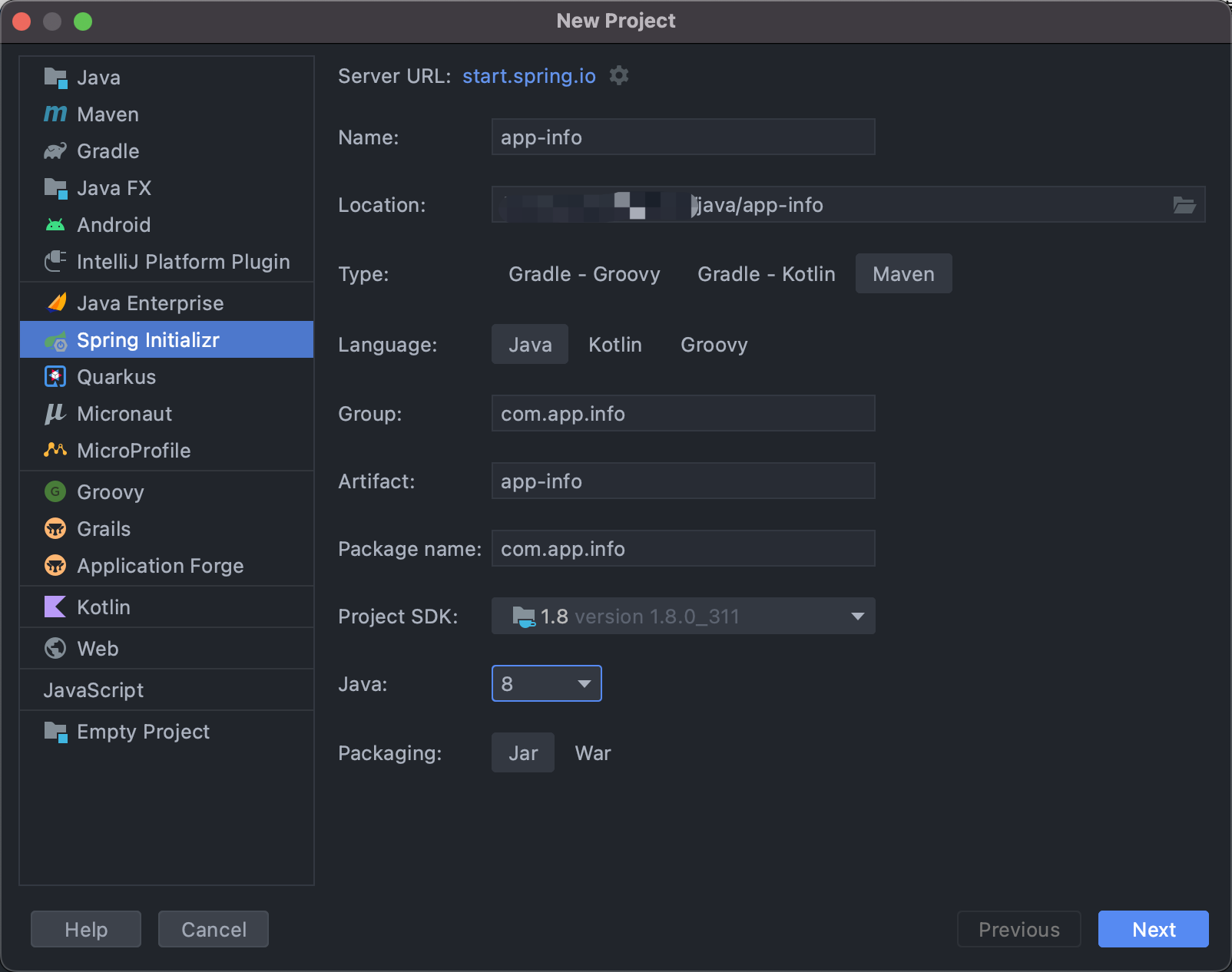1232x972 pixels.
Task: Select MicroProfile label in list
Action: 134,451
